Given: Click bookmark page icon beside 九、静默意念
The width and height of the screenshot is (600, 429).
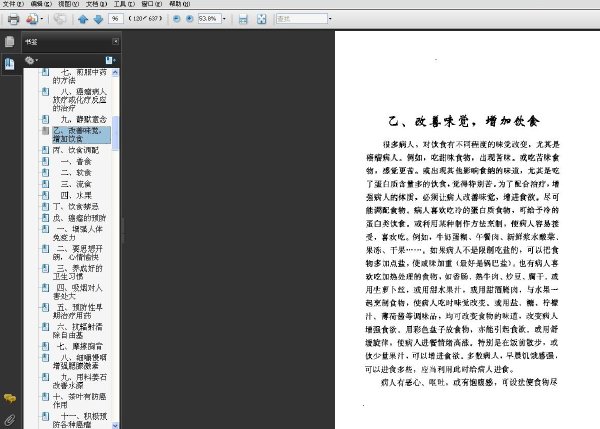Looking at the screenshot, I should (45, 119).
